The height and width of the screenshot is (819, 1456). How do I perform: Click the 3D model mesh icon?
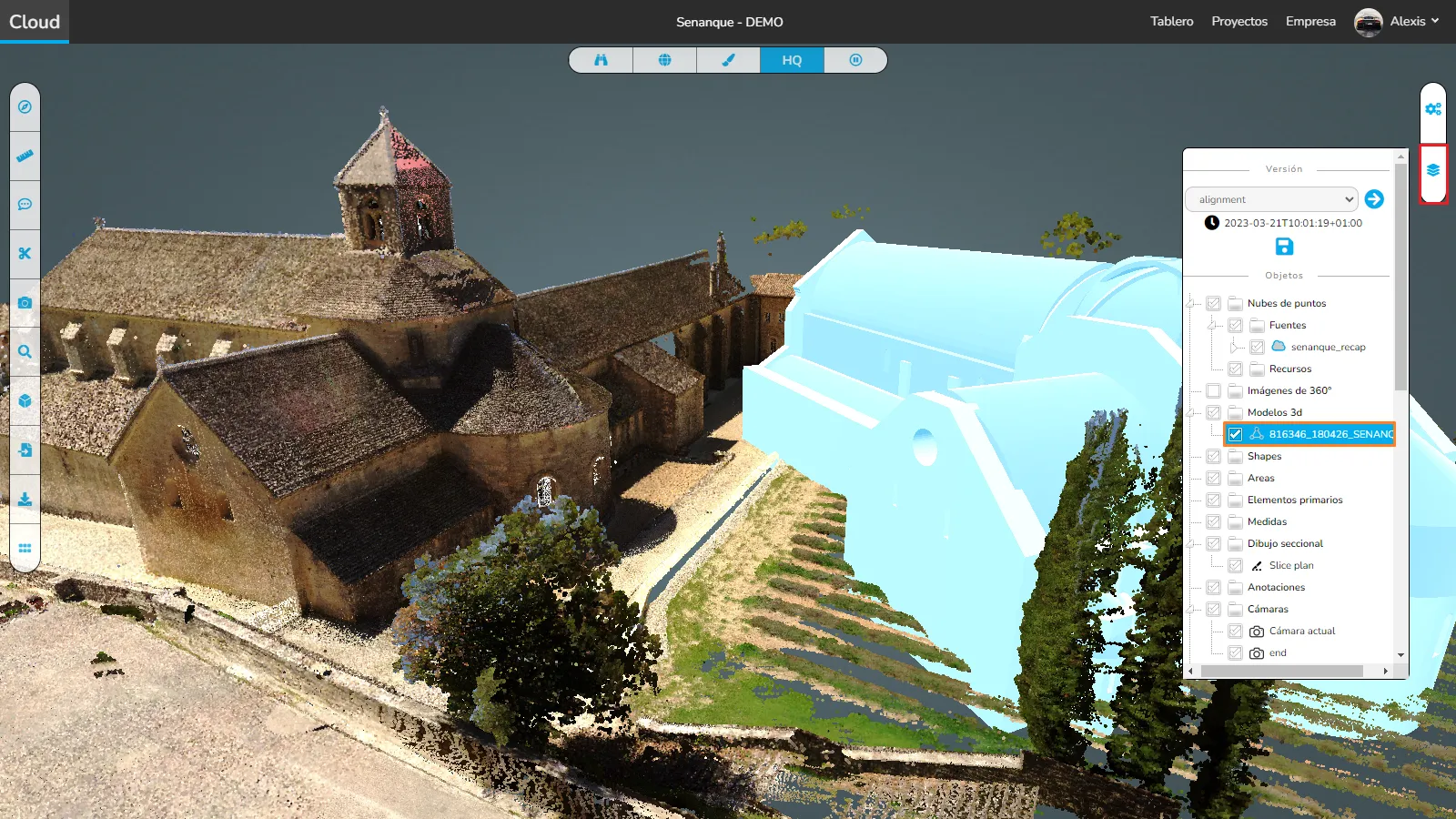point(1257,434)
